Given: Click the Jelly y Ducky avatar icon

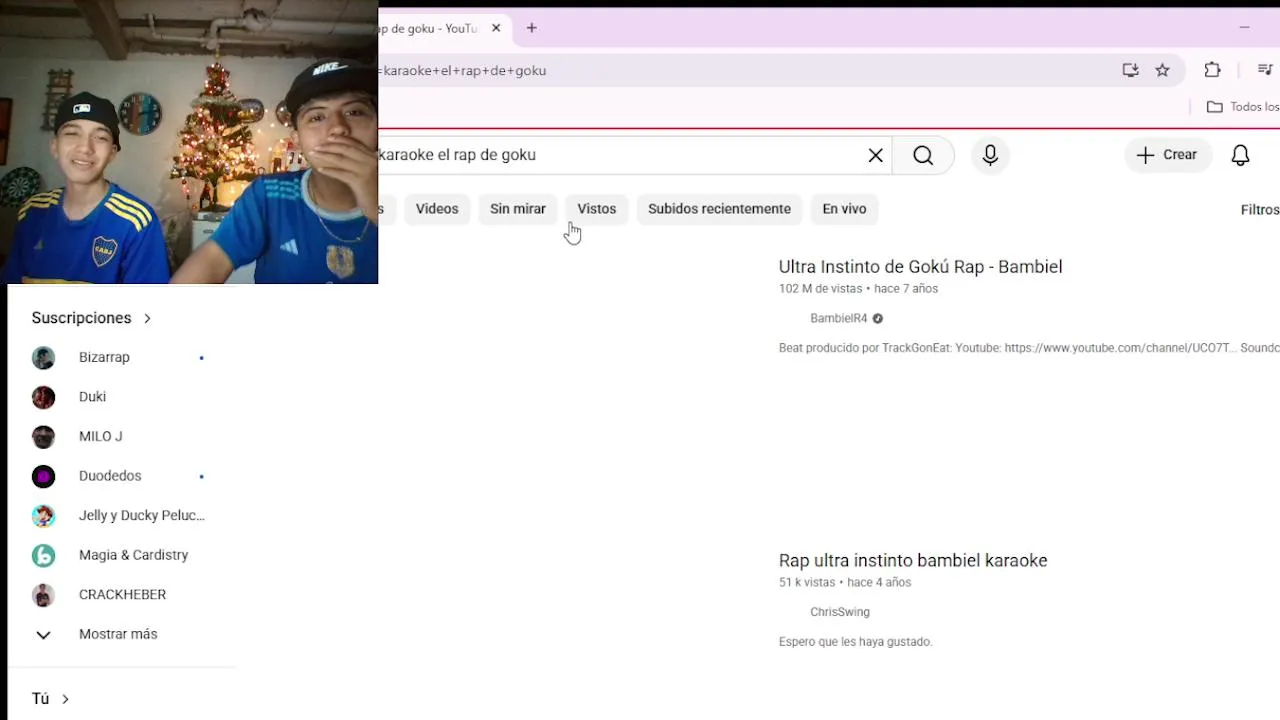Looking at the screenshot, I should click(x=43, y=515).
